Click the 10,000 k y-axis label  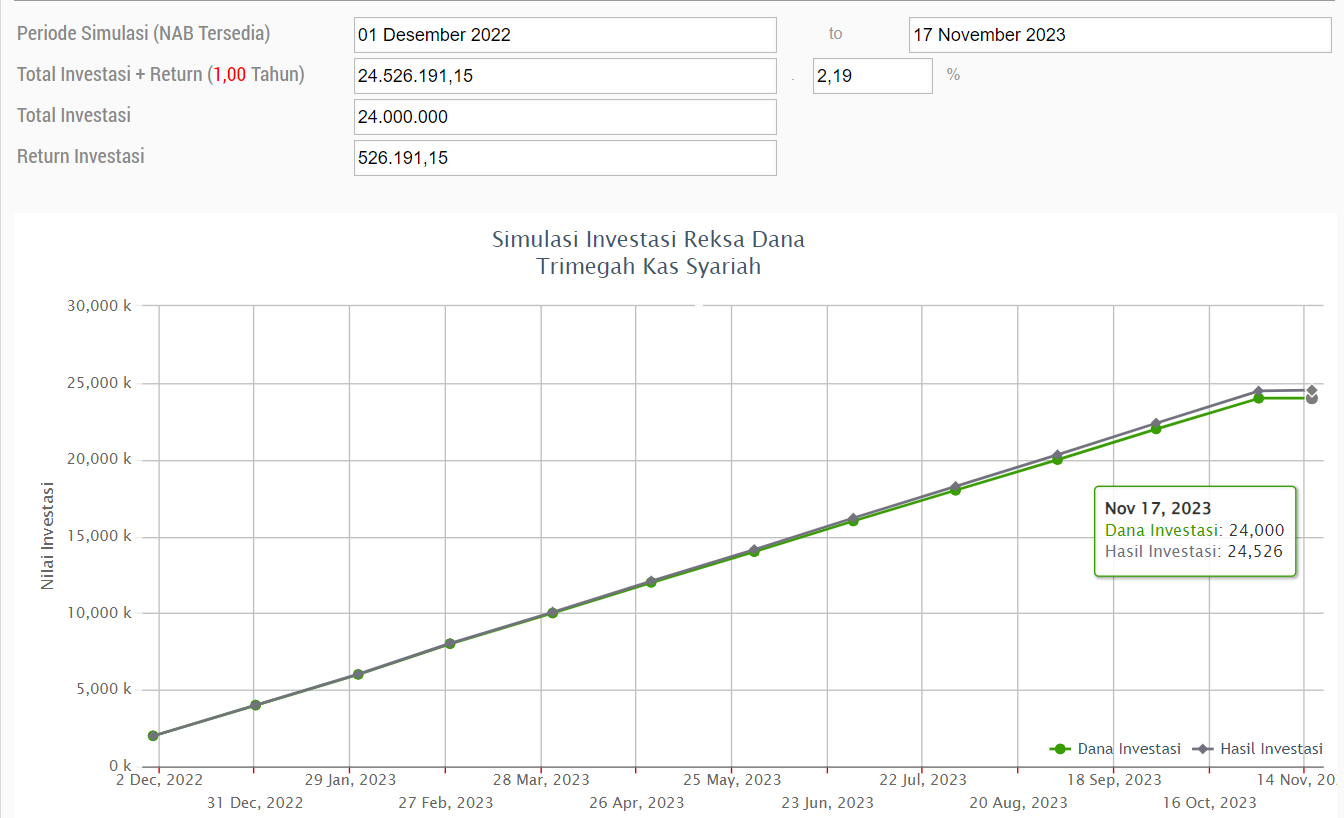tap(99, 613)
